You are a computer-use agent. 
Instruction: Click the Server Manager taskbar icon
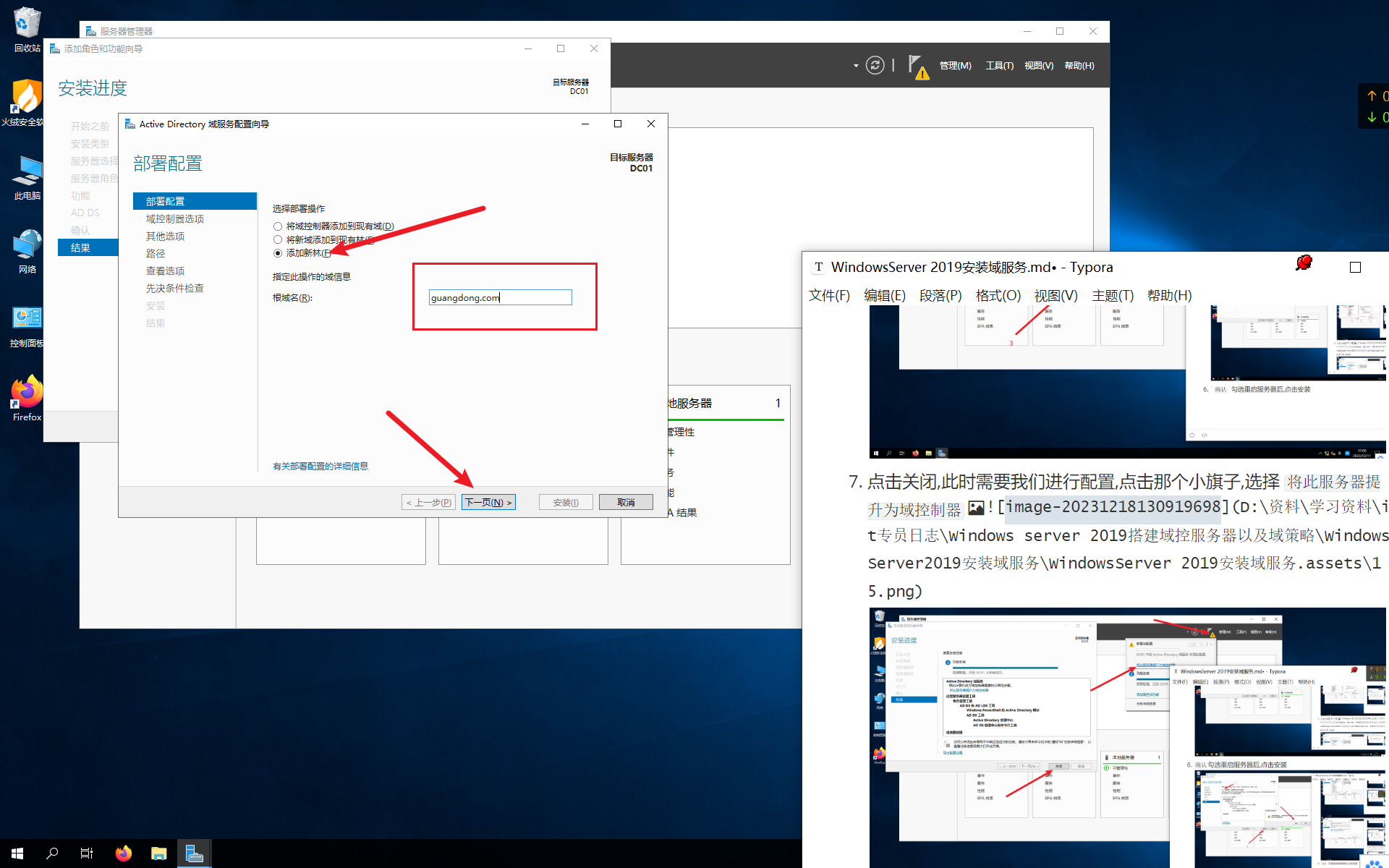coord(194,854)
